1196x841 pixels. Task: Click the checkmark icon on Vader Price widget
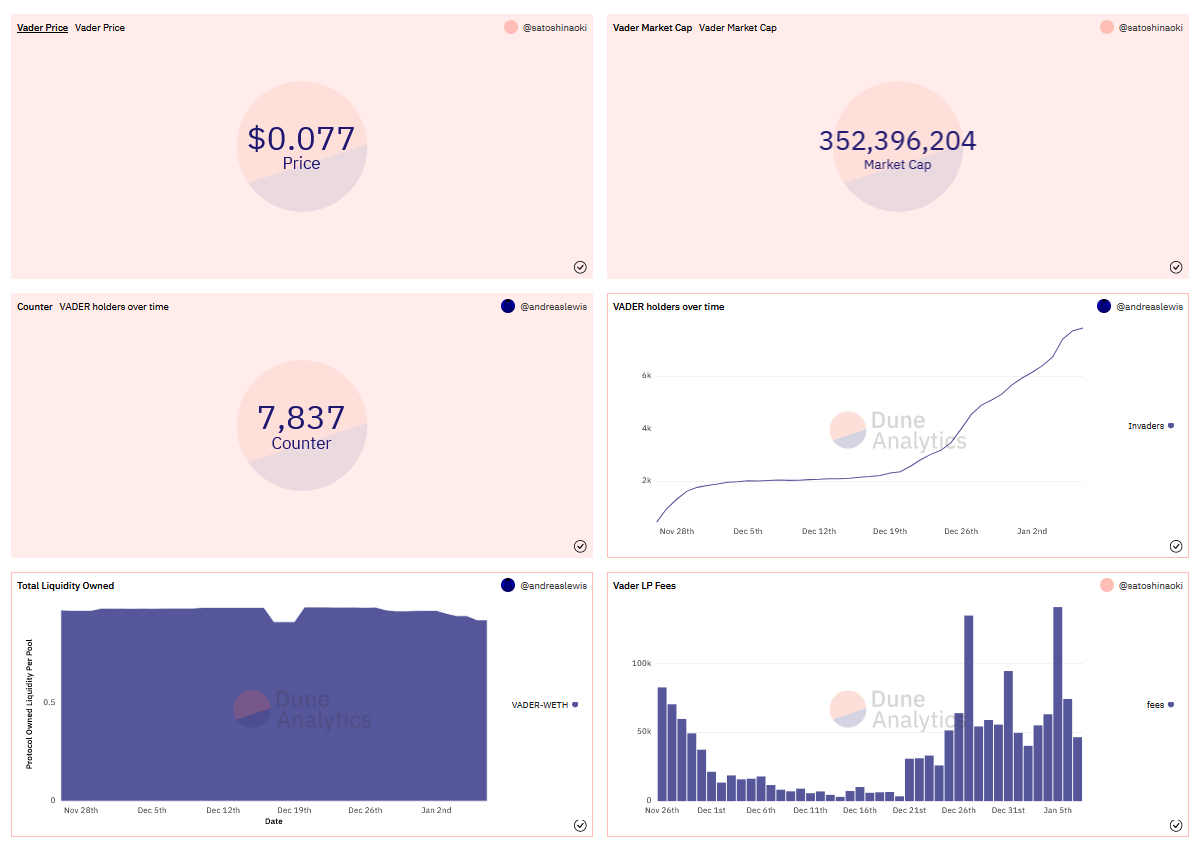coord(580,267)
